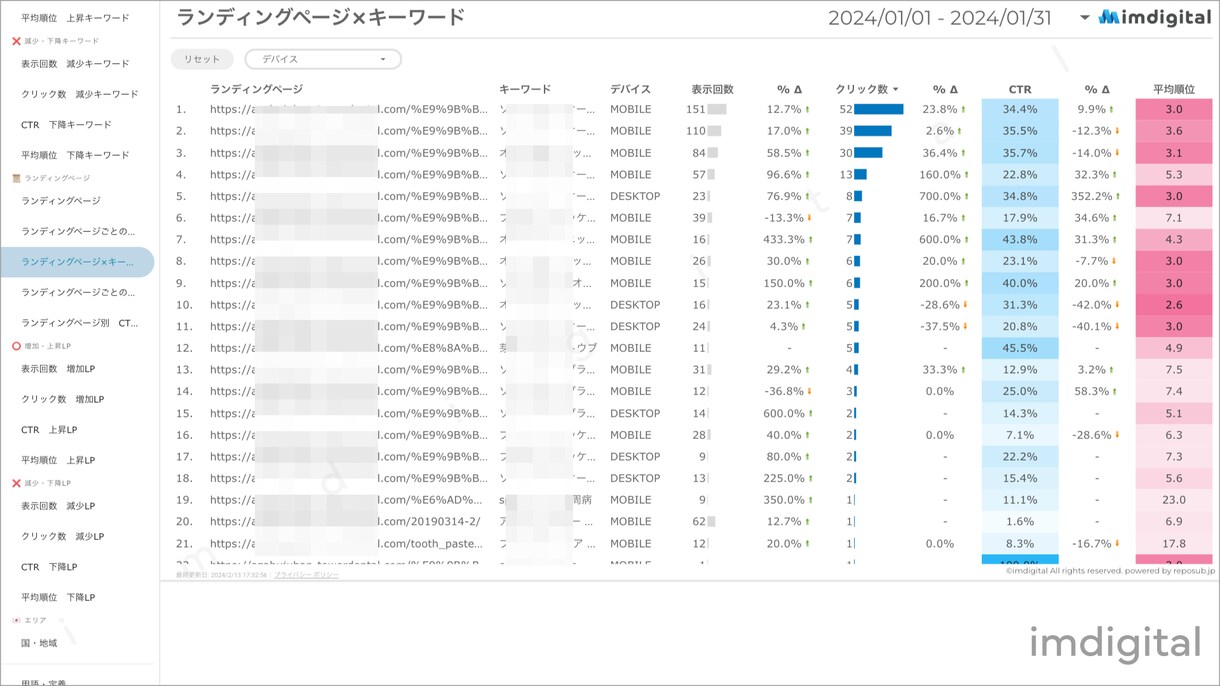Click the ランディングページ section header icon
The height and width of the screenshot is (686, 1220).
[16, 178]
